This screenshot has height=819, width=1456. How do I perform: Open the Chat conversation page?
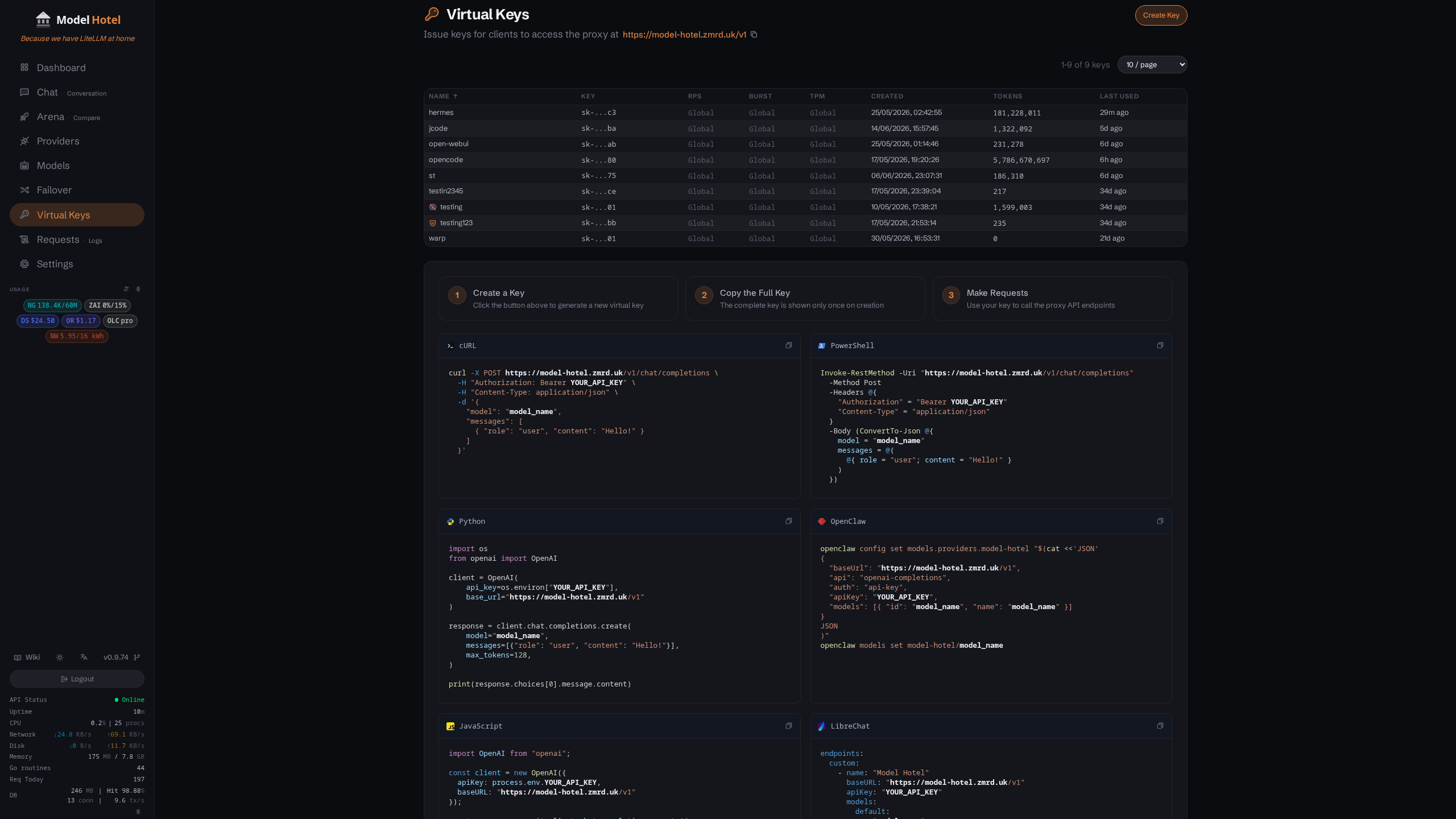click(77, 92)
